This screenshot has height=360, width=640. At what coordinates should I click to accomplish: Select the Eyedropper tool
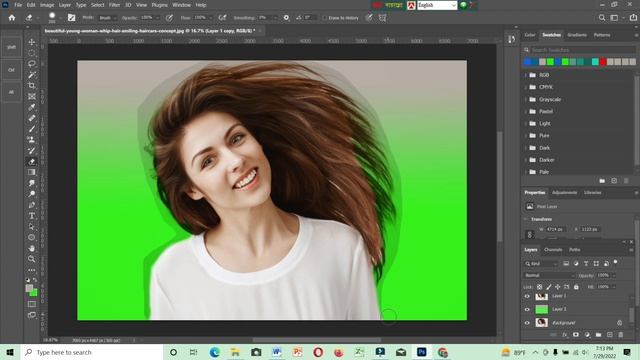pyautogui.click(x=32, y=107)
